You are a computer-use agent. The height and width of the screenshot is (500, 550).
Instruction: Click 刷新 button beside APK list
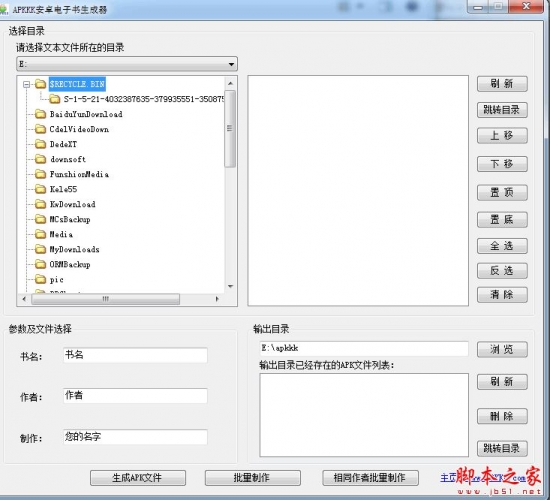(x=502, y=382)
